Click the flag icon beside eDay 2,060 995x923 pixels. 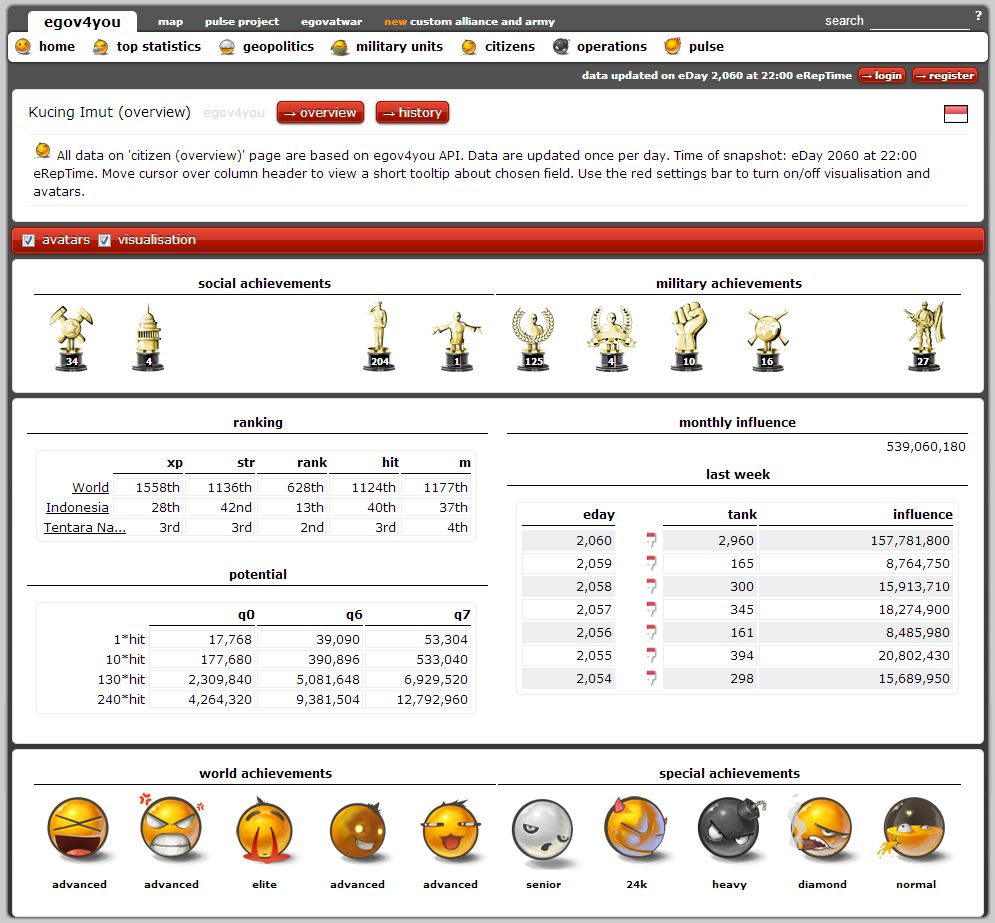651,541
